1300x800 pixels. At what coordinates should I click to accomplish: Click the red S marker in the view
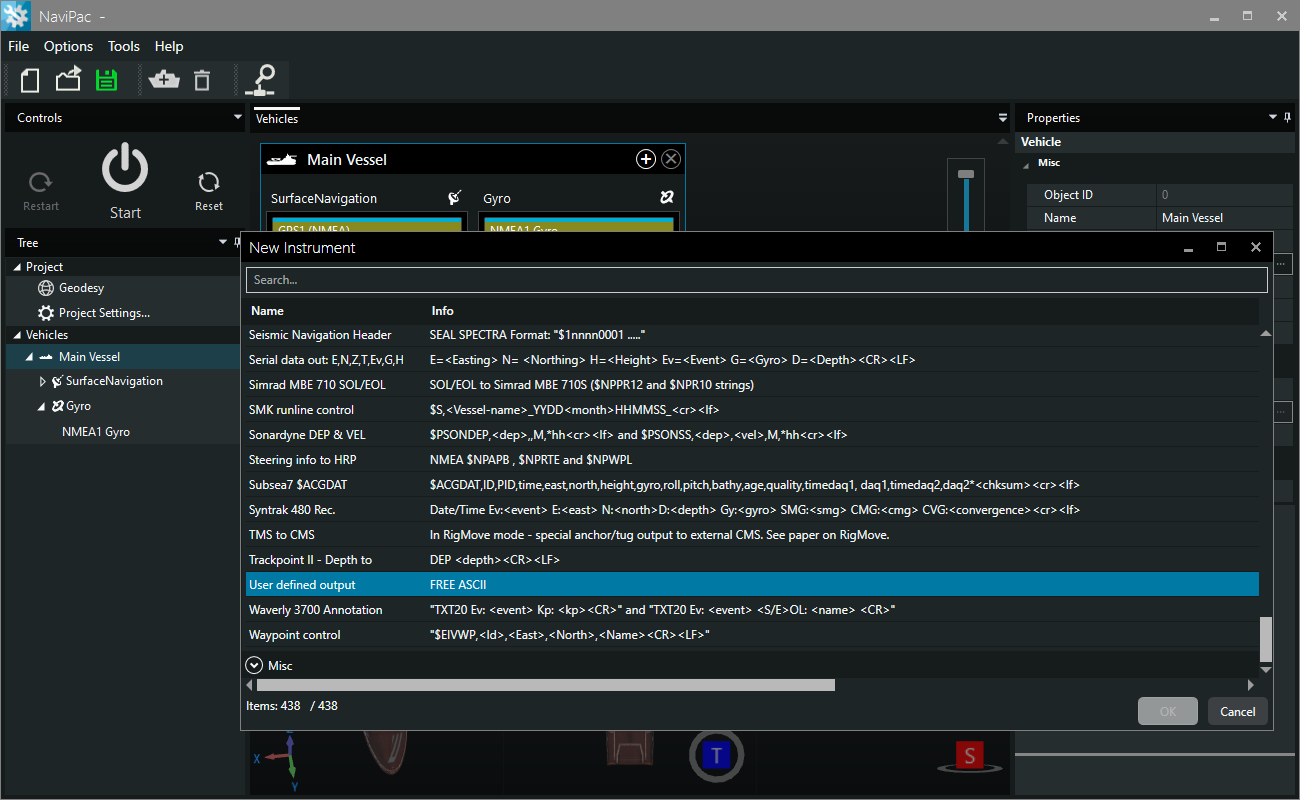point(968,756)
